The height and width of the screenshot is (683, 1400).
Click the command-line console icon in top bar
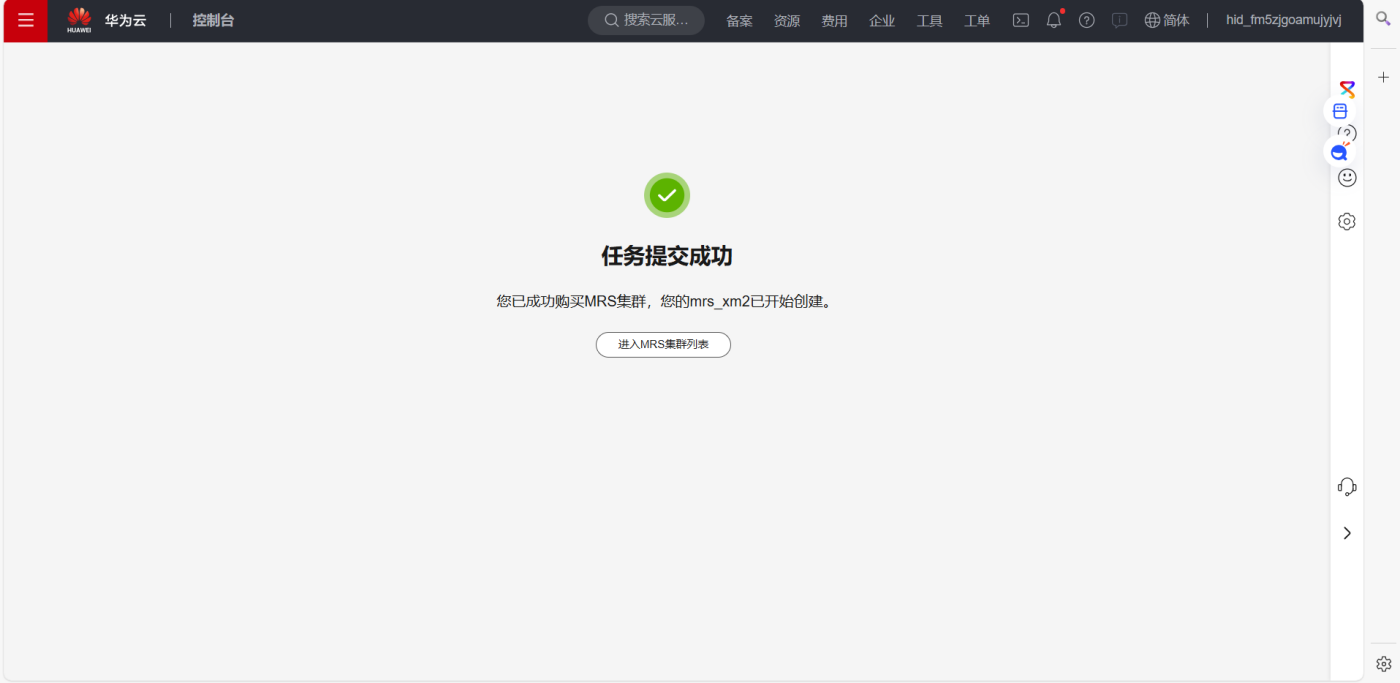click(1020, 20)
